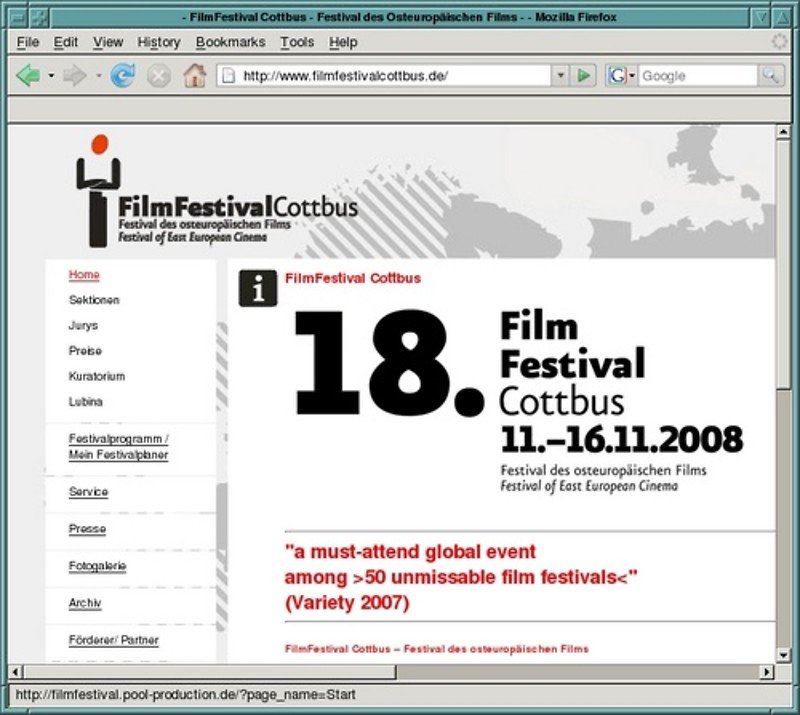Open the File menu

(28, 42)
